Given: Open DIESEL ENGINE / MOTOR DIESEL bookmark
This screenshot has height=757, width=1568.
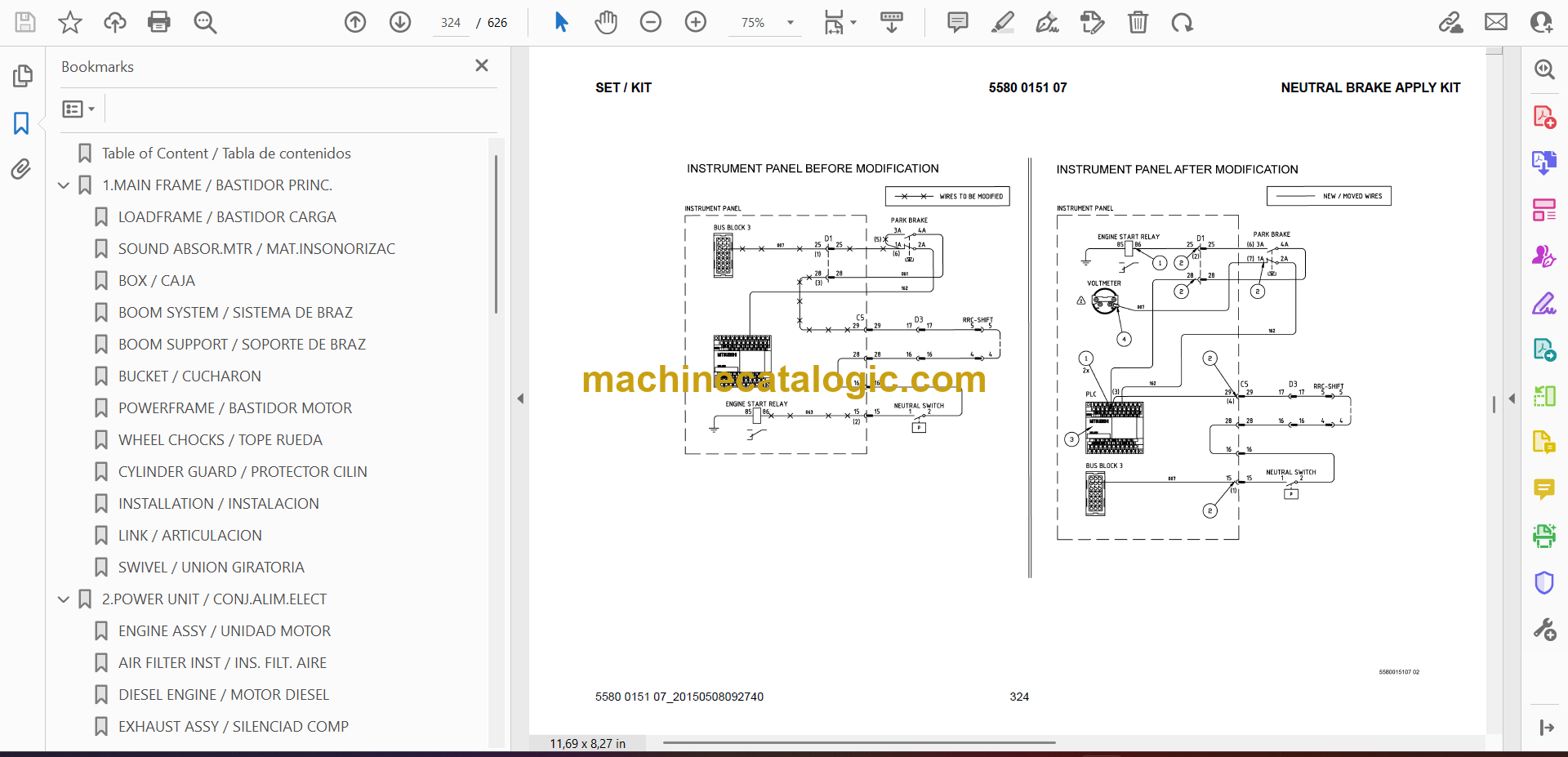Looking at the screenshot, I should pos(224,695).
